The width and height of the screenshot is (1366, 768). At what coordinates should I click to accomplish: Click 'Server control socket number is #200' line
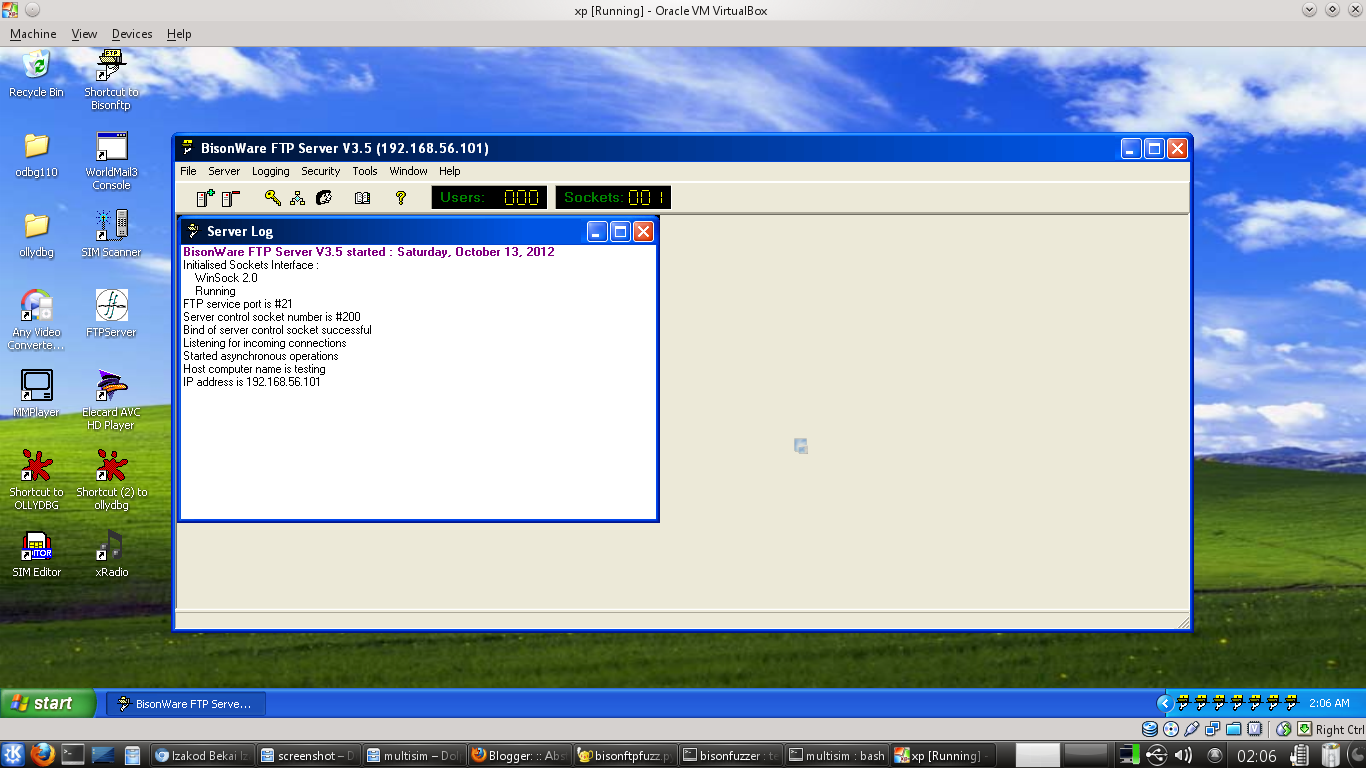coord(272,317)
